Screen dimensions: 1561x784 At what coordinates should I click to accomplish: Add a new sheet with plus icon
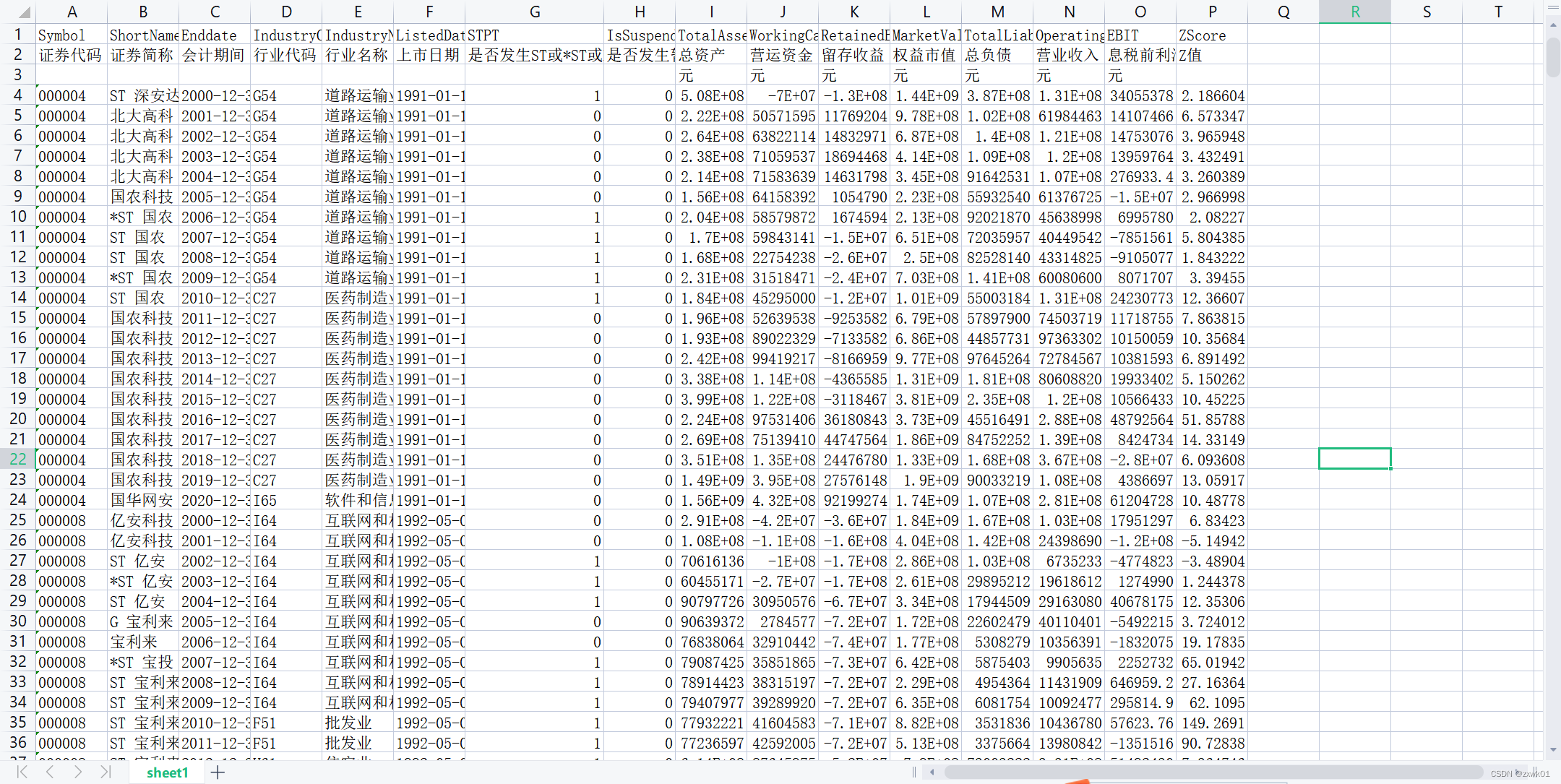tap(218, 772)
